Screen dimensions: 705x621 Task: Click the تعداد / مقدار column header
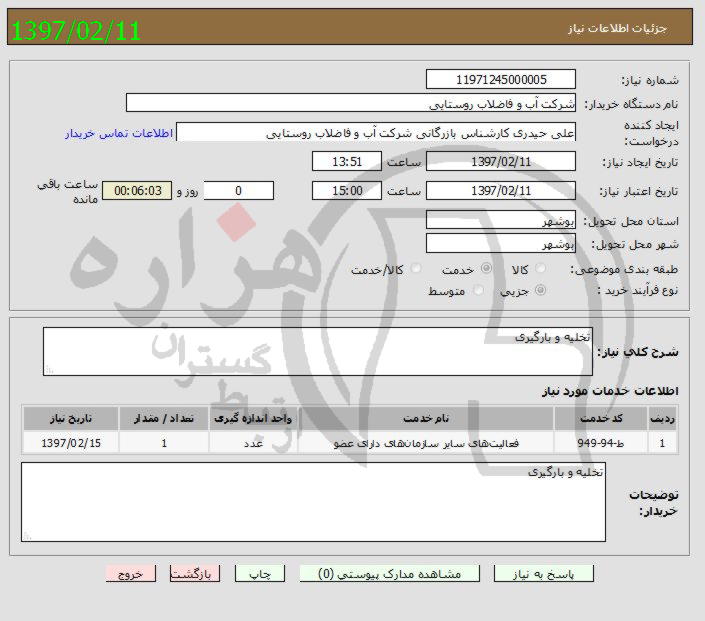pos(164,419)
